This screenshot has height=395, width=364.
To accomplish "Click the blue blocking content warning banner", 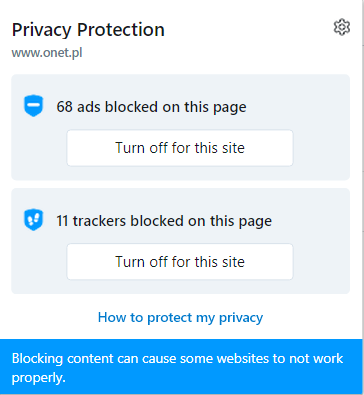I will pyautogui.click(x=181, y=367).
